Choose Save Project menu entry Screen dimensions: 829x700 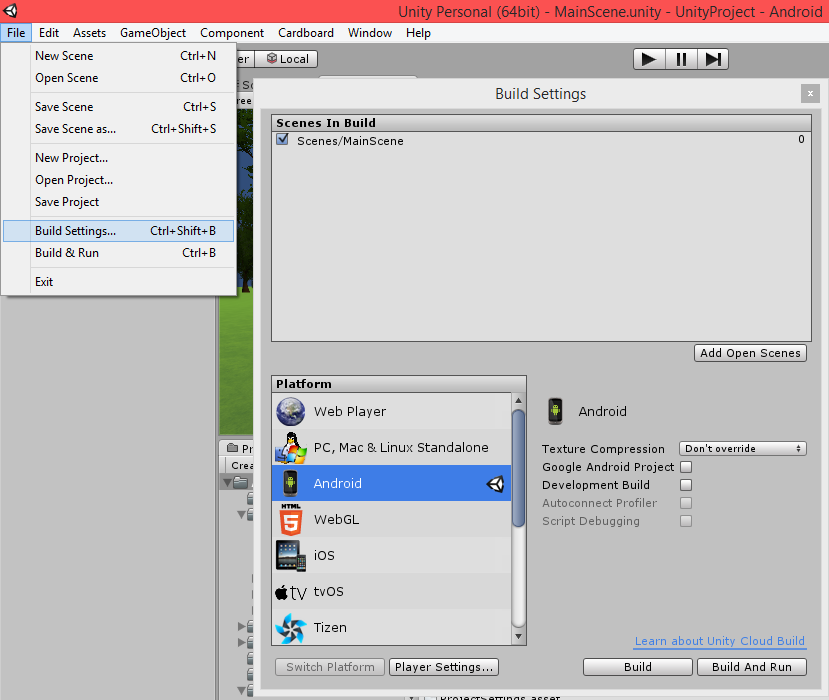coord(119,202)
